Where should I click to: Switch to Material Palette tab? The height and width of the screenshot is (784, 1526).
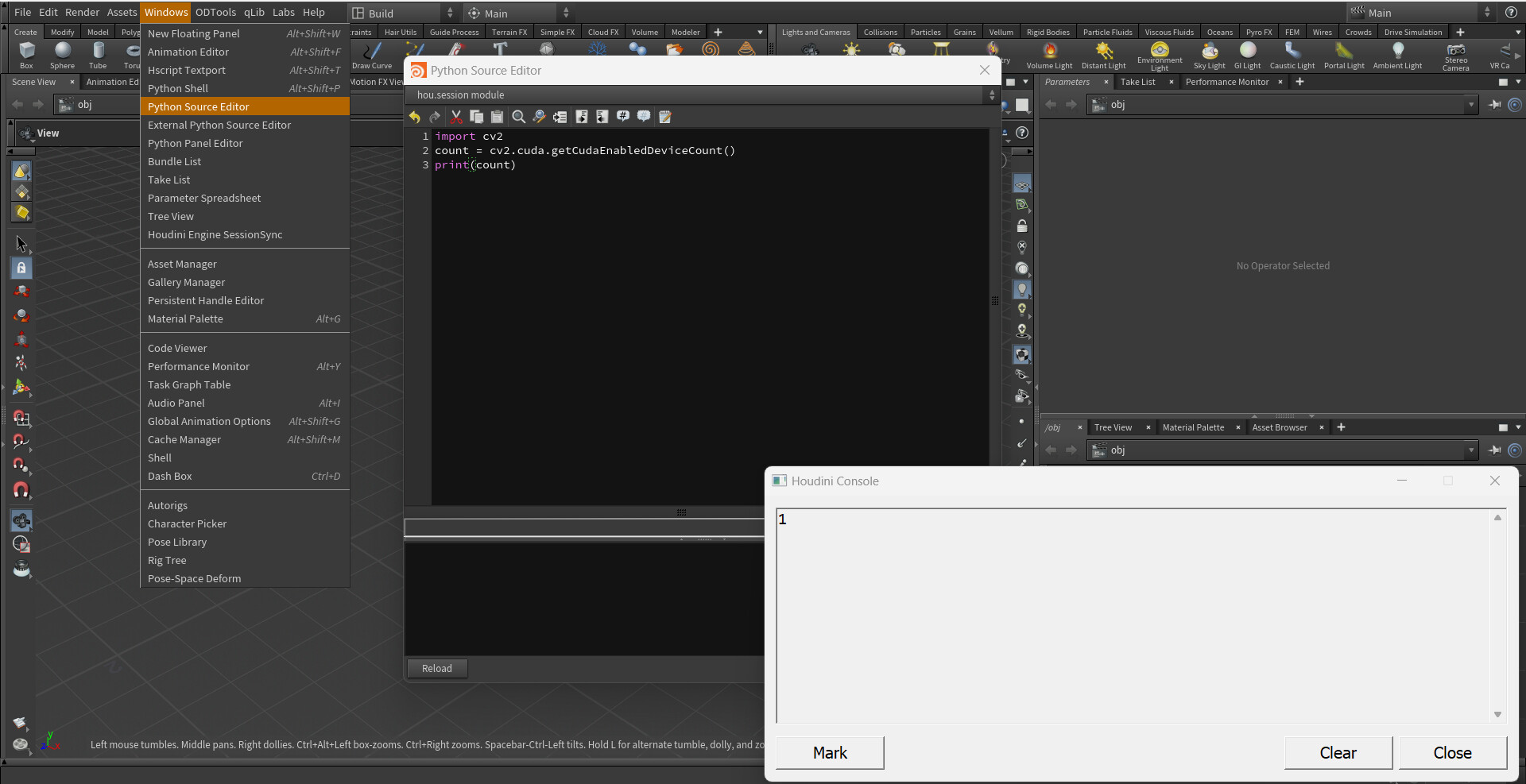point(1193,427)
